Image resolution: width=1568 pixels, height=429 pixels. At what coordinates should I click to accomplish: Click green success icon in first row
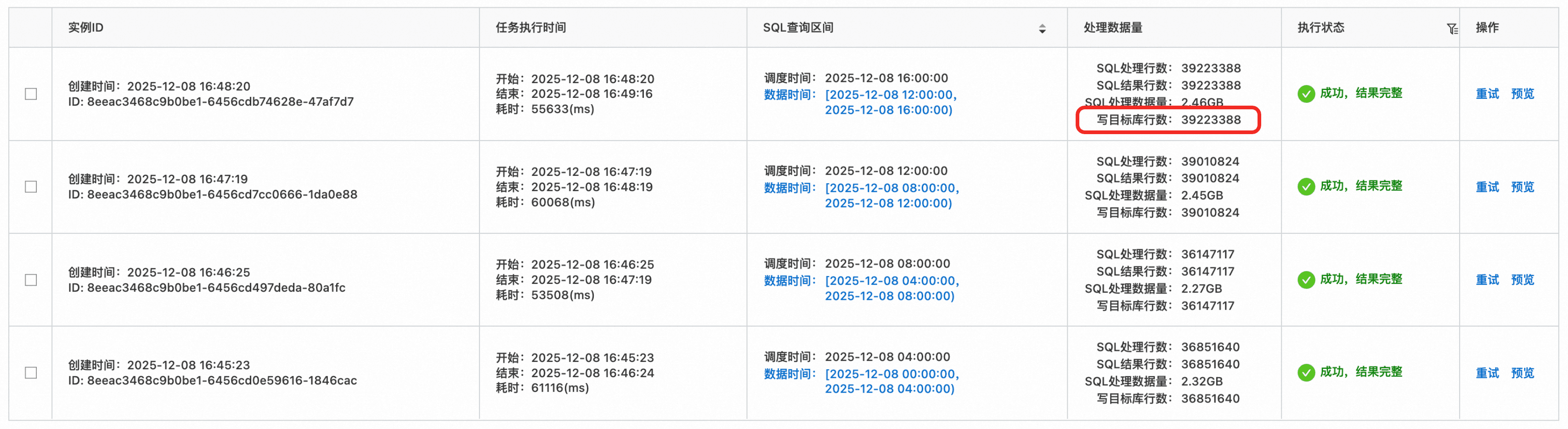point(1306,94)
